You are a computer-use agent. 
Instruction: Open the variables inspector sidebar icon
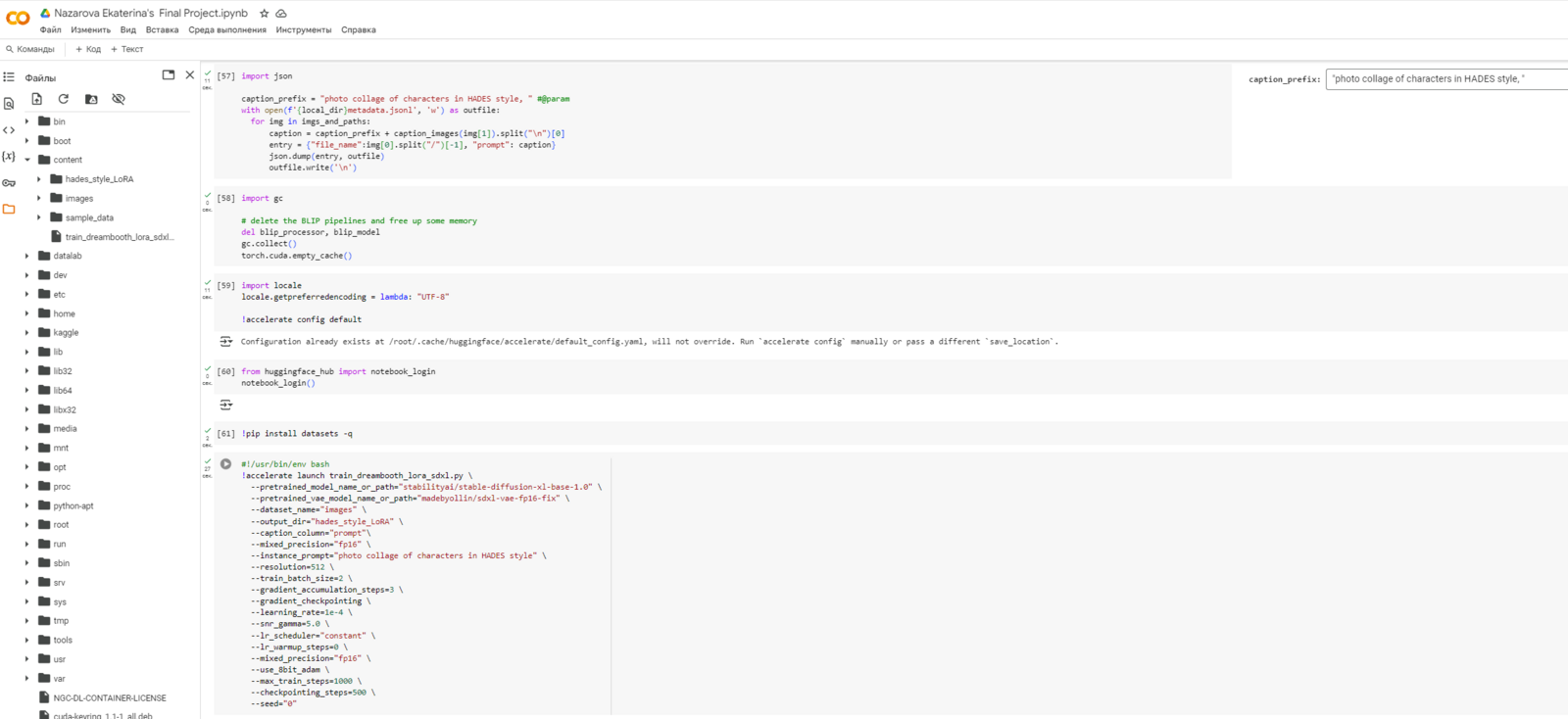pos(9,156)
